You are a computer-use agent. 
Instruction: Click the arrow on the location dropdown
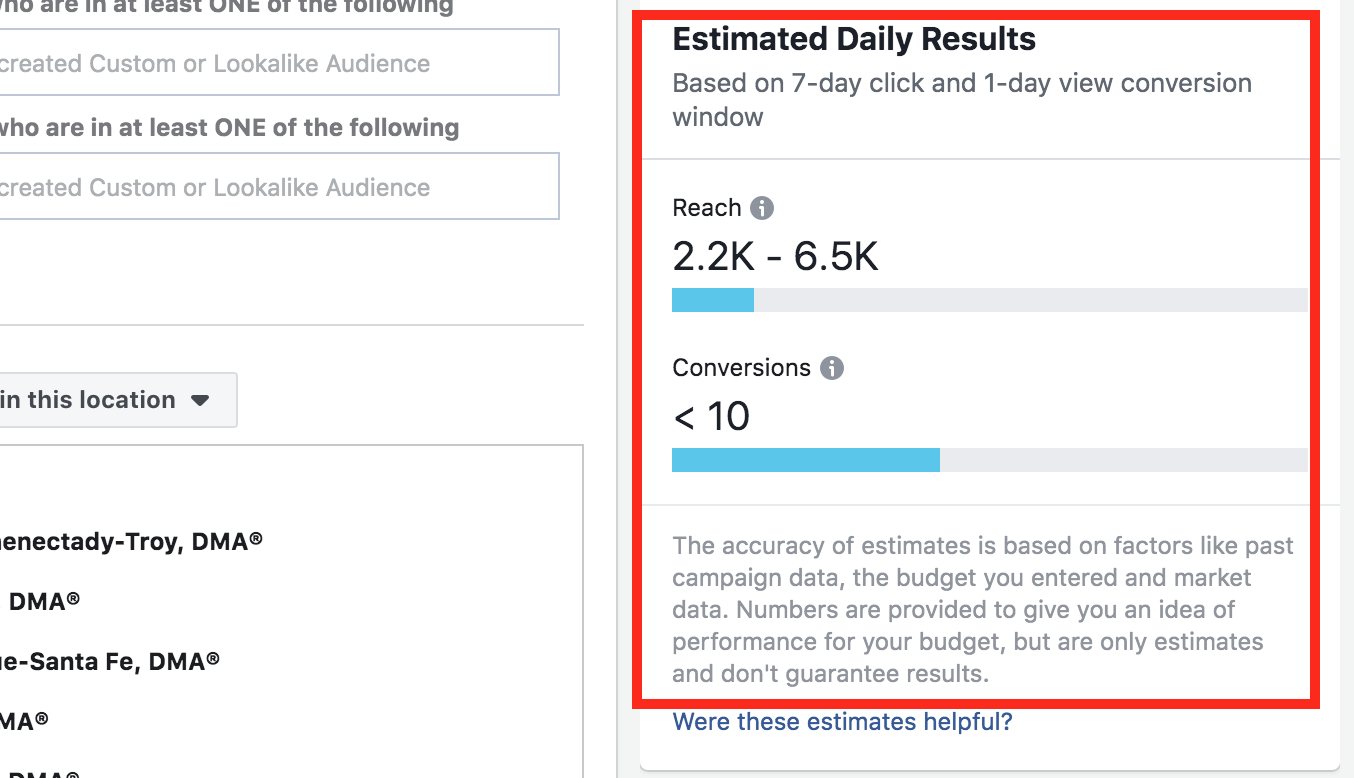[x=200, y=400]
